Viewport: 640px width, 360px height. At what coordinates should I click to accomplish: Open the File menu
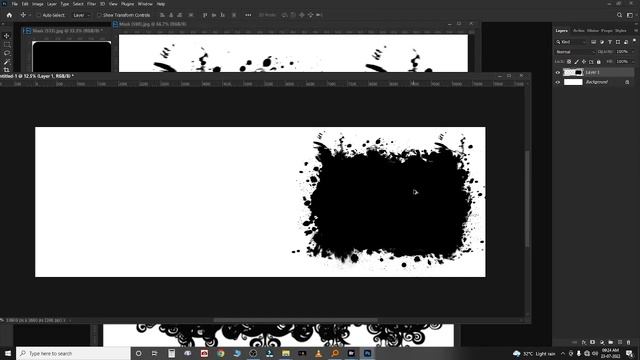coord(14,4)
